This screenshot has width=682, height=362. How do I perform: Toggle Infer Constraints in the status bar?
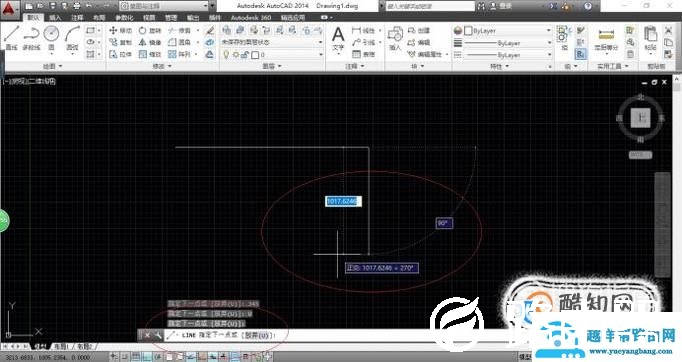point(114,357)
